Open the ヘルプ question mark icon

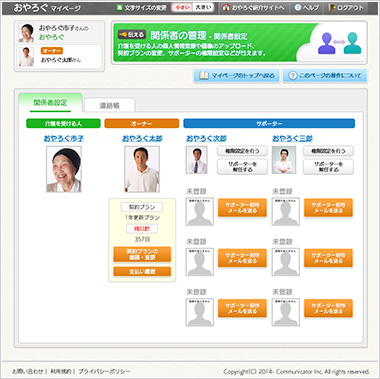pos(298,8)
